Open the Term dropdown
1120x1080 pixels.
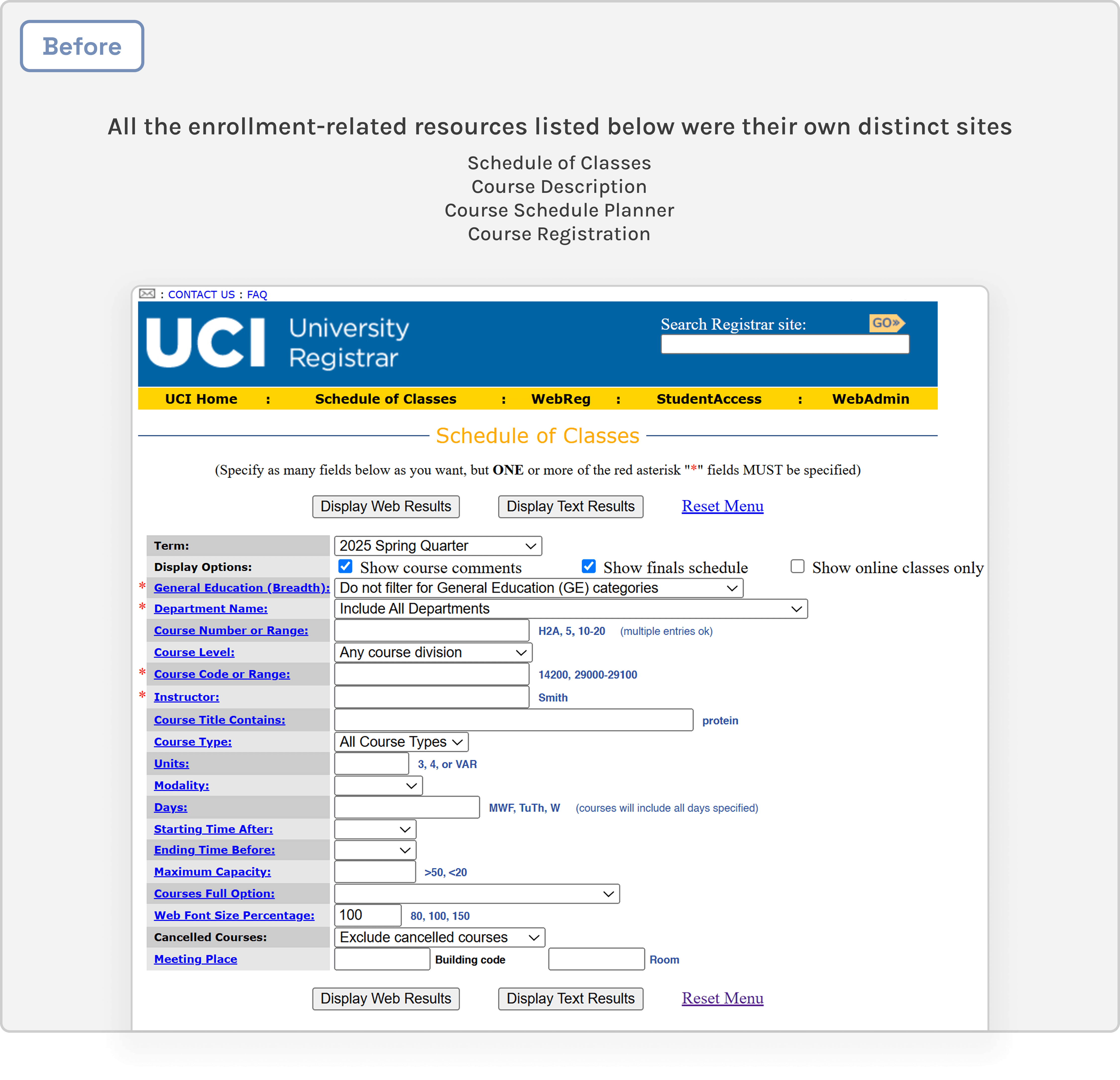coord(438,546)
